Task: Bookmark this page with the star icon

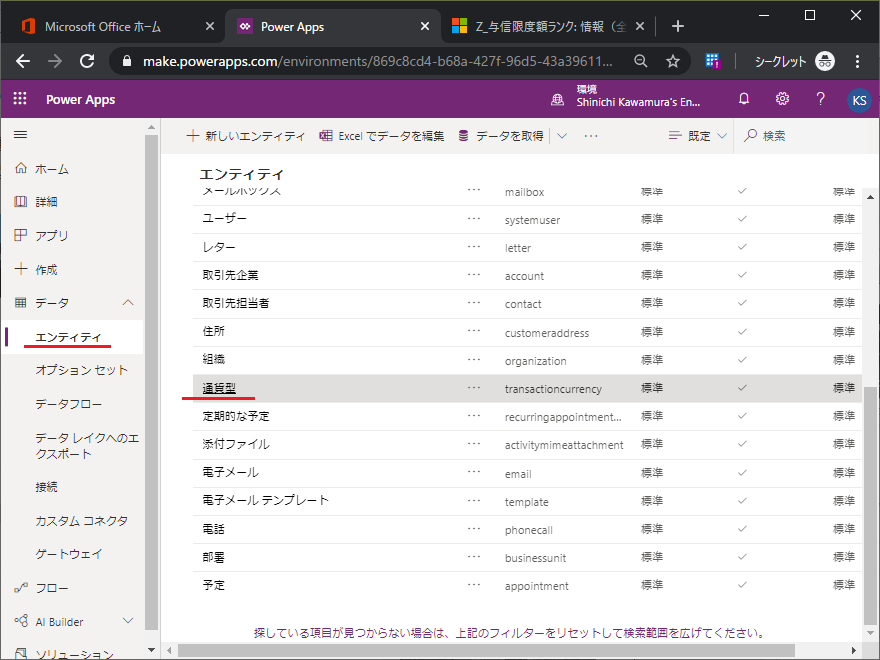Action: tap(673, 61)
